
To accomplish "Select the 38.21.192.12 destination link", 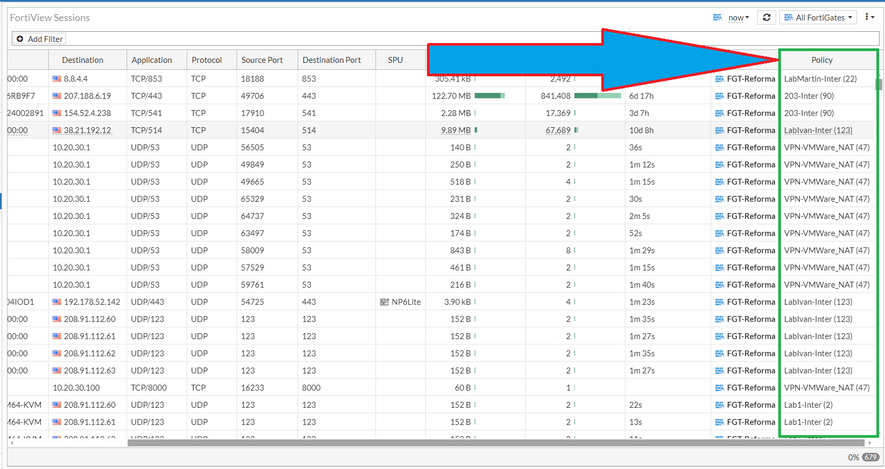I will coord(87,130).
